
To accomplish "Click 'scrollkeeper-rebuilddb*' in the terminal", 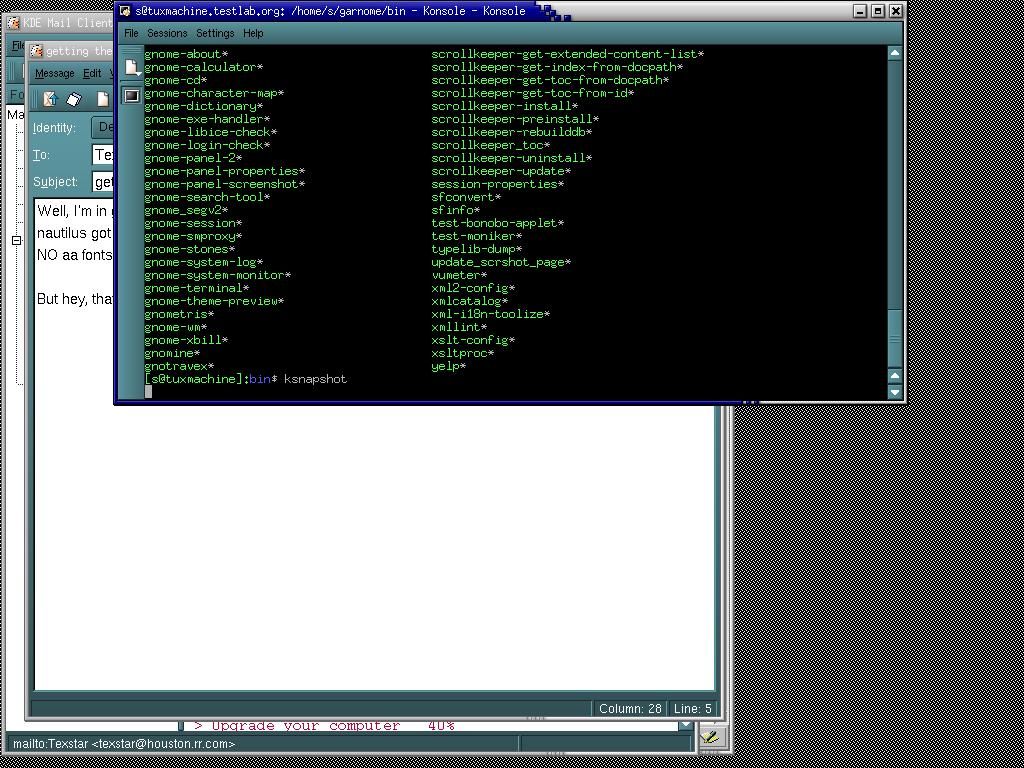I will pos(512,132).
